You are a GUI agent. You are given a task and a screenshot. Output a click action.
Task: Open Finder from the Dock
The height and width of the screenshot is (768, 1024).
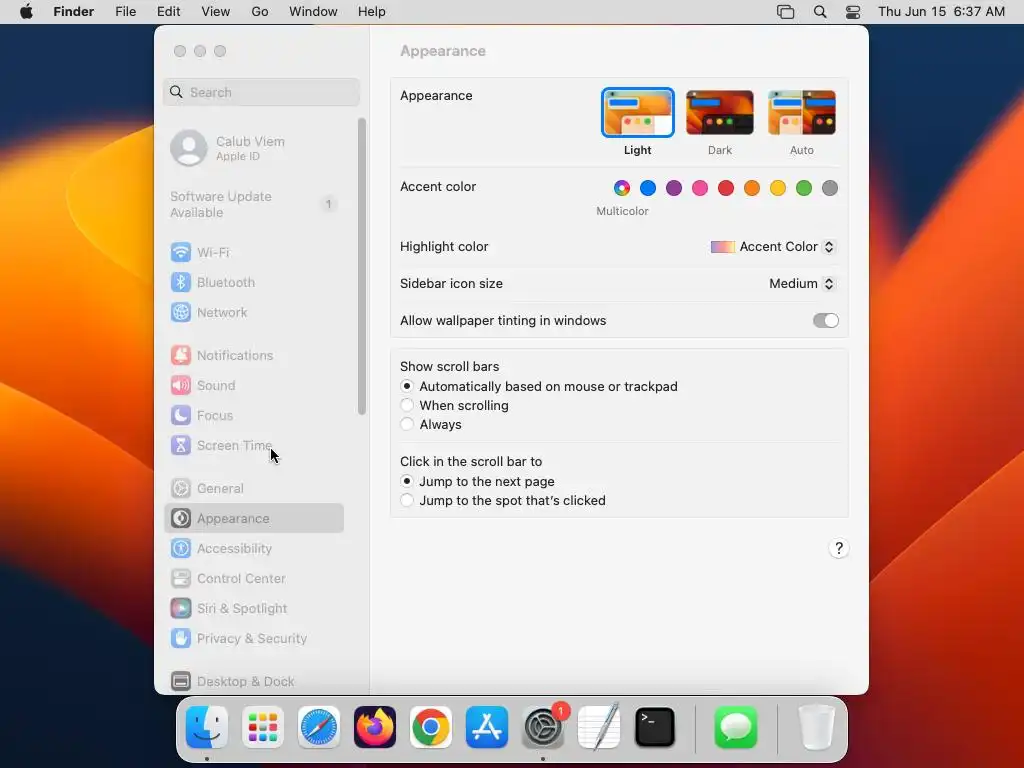click(207, 727)
